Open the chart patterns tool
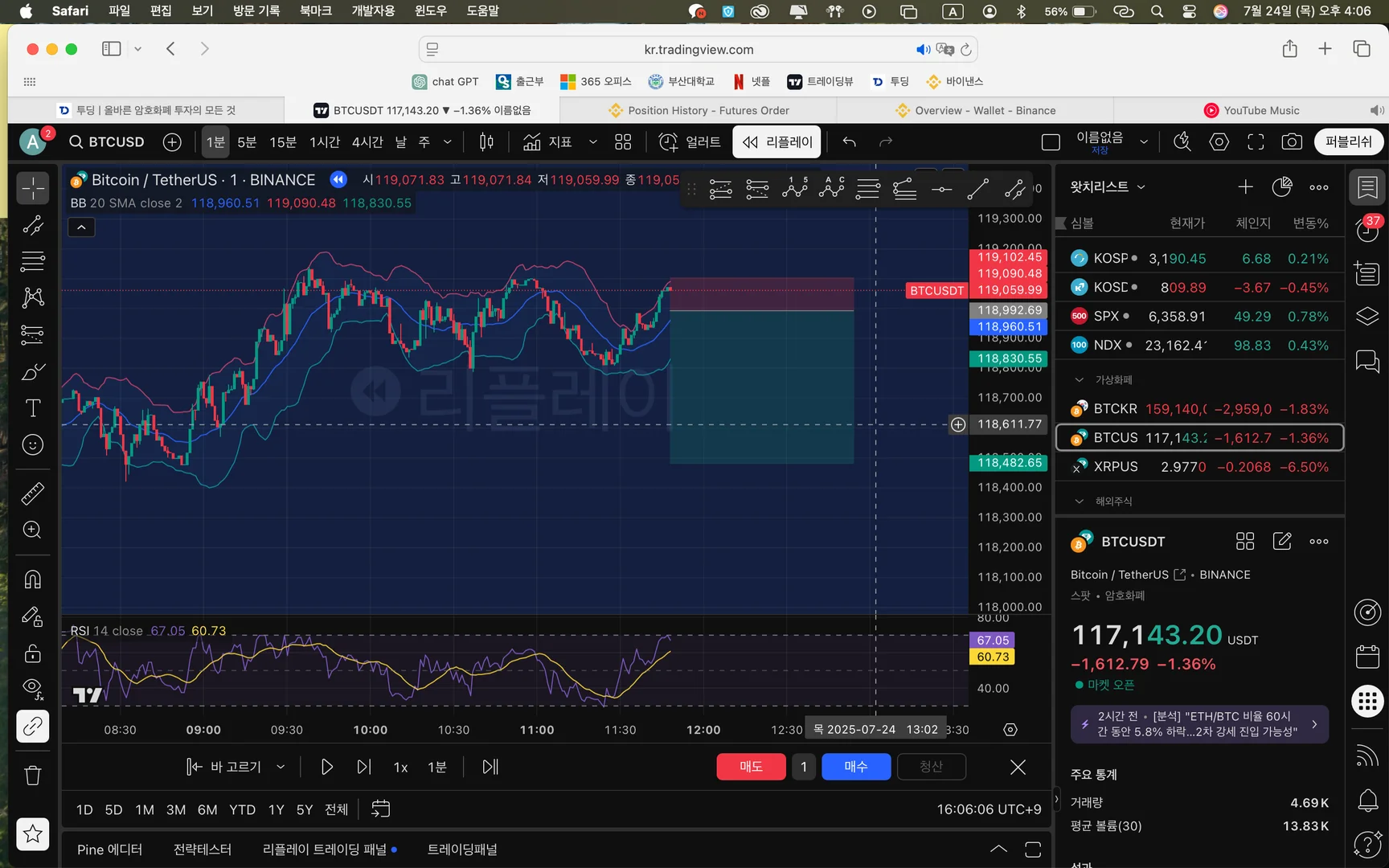Viewport: 1389px width, 868px height. coord(33,297)
